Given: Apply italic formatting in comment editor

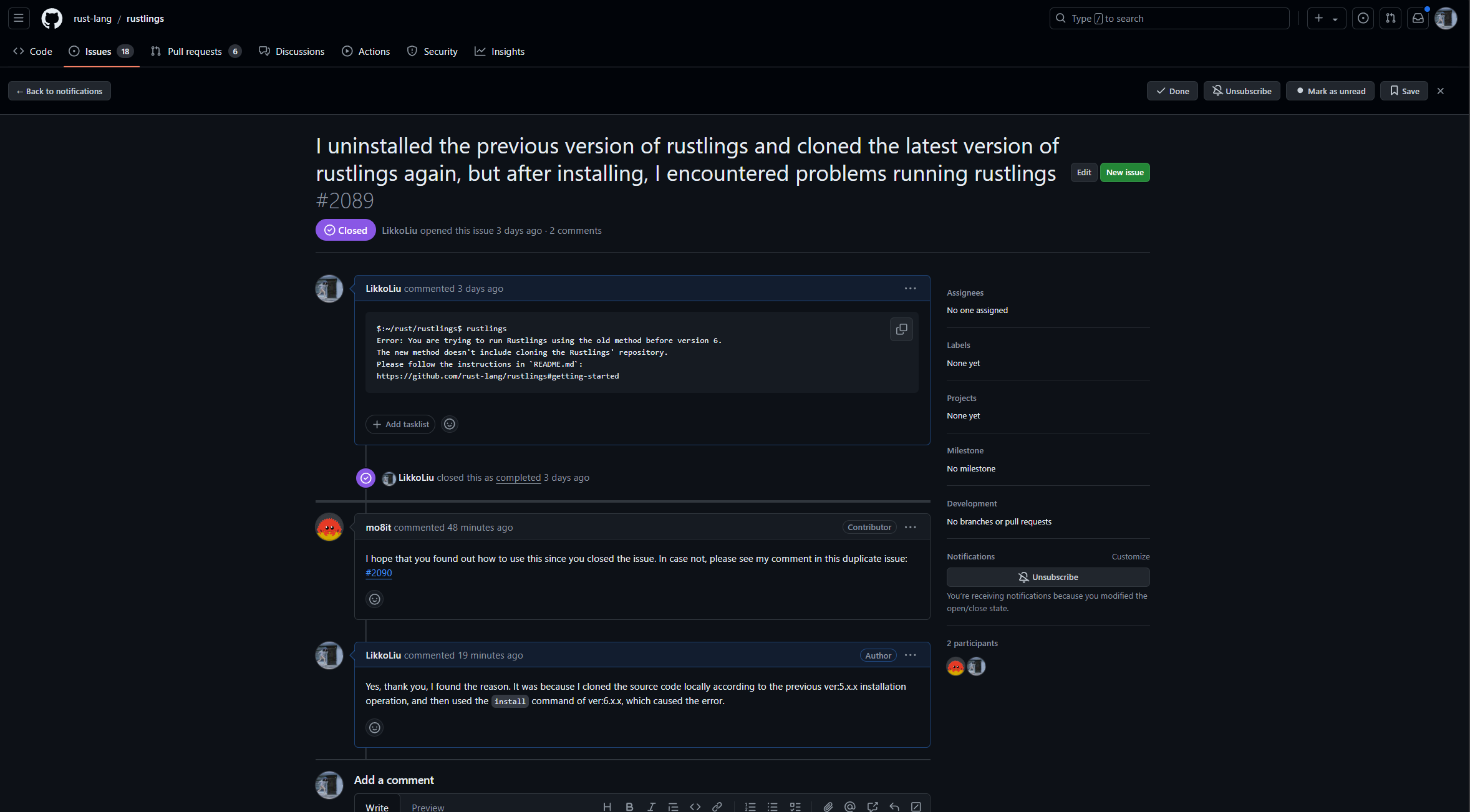Looking at the screenshot, I should pyautogui.click(x=651, y=806).
